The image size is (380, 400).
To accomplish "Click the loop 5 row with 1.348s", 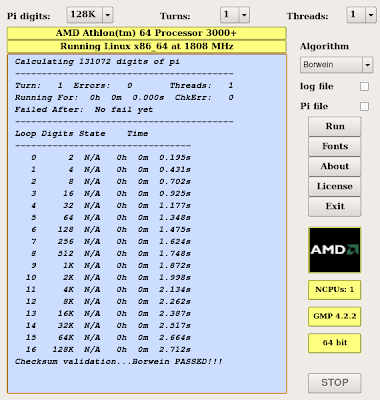I will [111, 218].
